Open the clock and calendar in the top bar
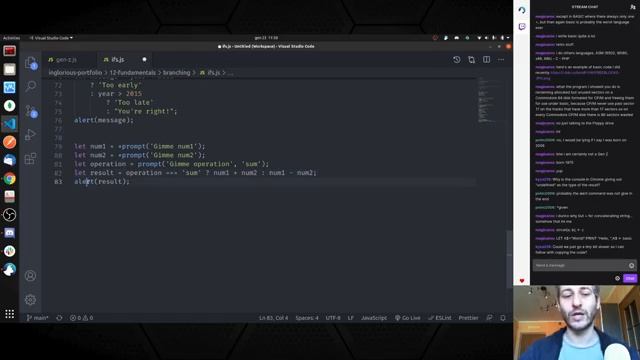 point(266,38)
